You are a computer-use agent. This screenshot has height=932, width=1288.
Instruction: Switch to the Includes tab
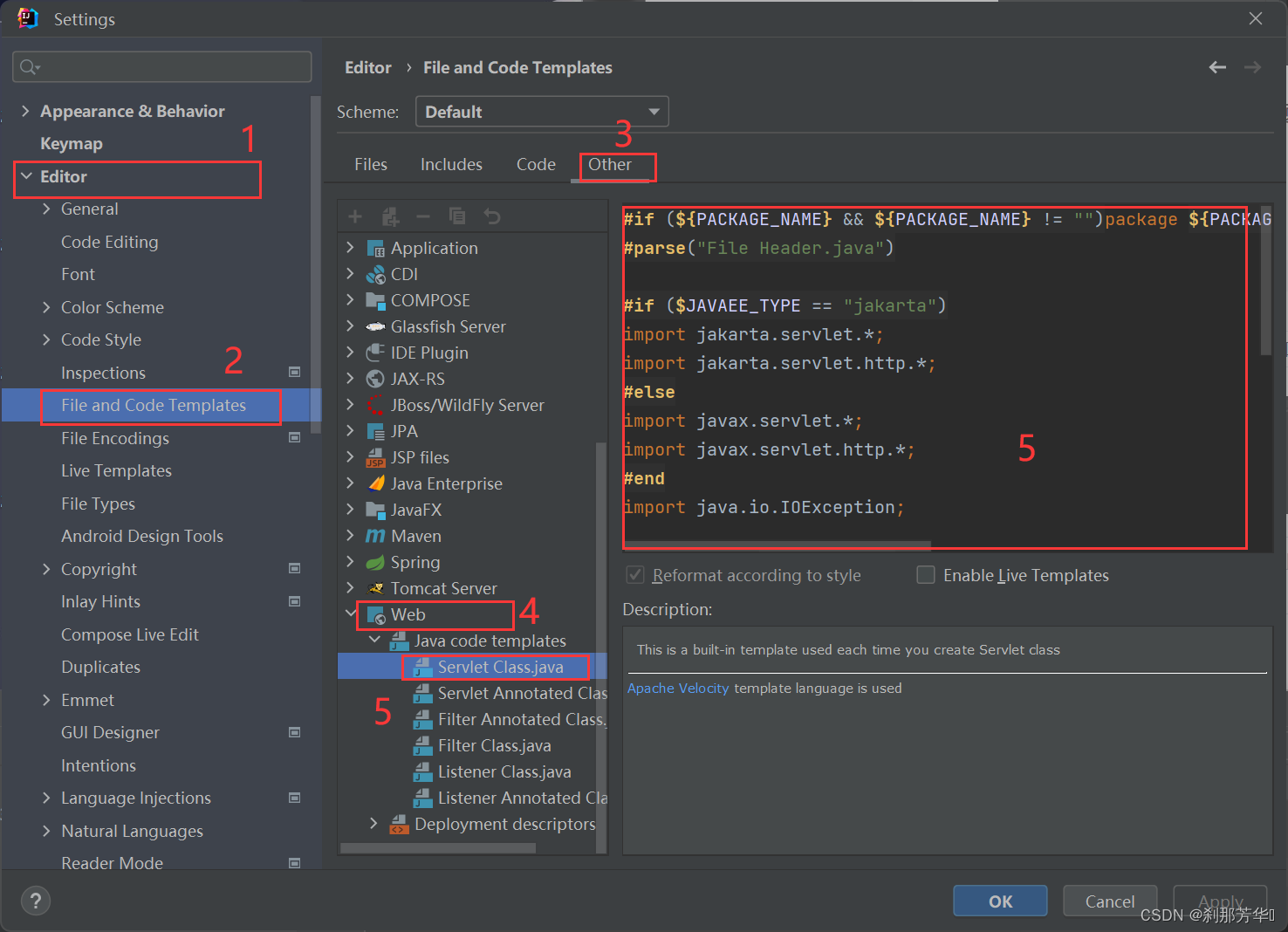pyautogui.click(x=451, y=164)
